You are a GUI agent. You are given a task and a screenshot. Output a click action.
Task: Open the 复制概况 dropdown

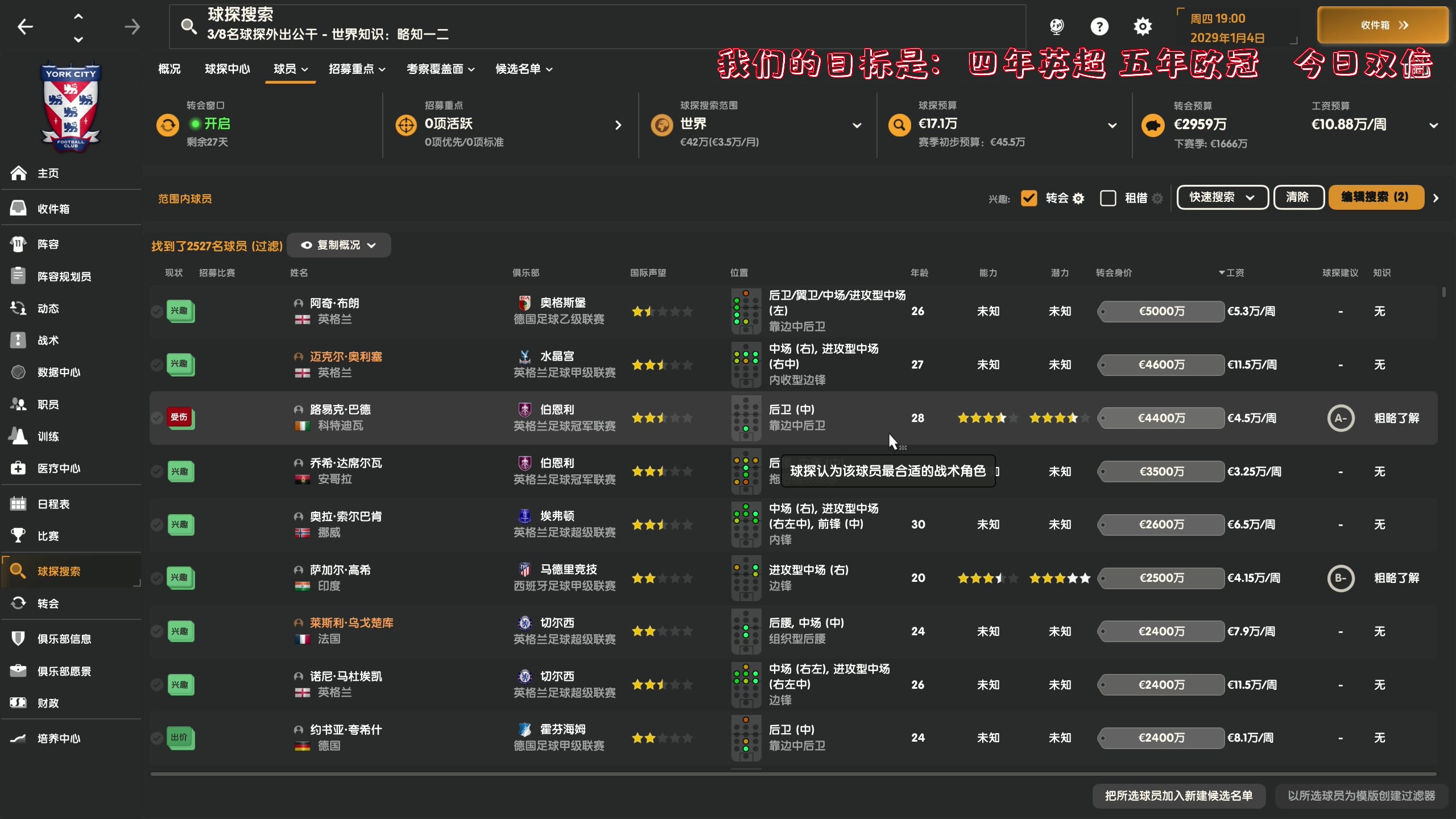339,245
